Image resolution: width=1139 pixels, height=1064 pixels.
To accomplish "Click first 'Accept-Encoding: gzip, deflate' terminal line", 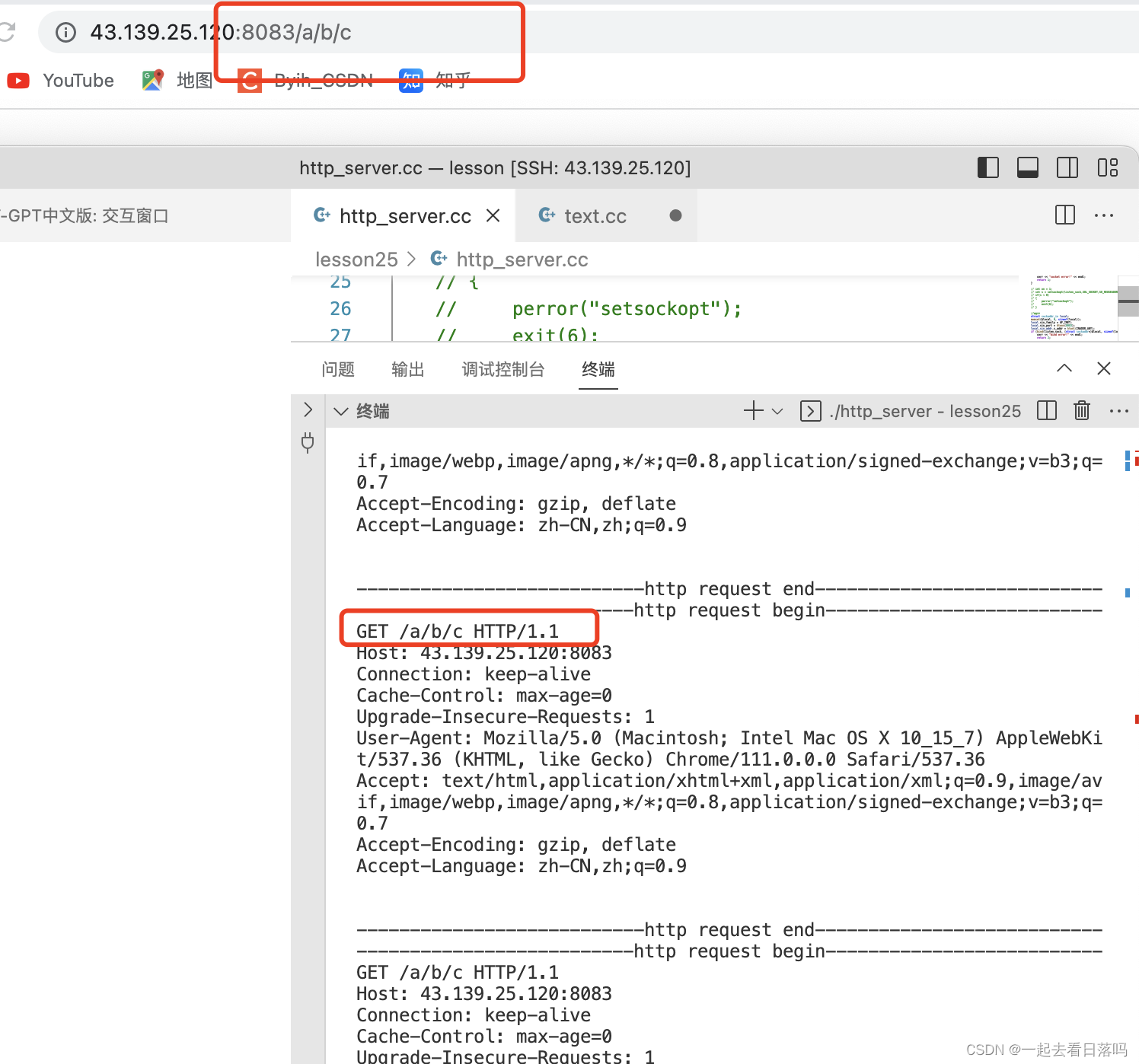I will pos(515,504).
